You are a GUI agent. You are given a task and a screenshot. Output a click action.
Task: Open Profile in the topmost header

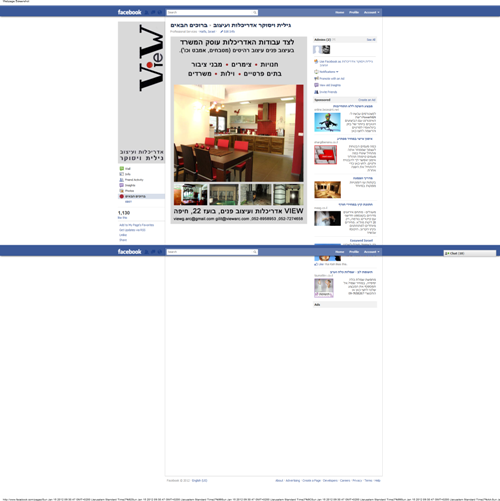click(354, 12)
